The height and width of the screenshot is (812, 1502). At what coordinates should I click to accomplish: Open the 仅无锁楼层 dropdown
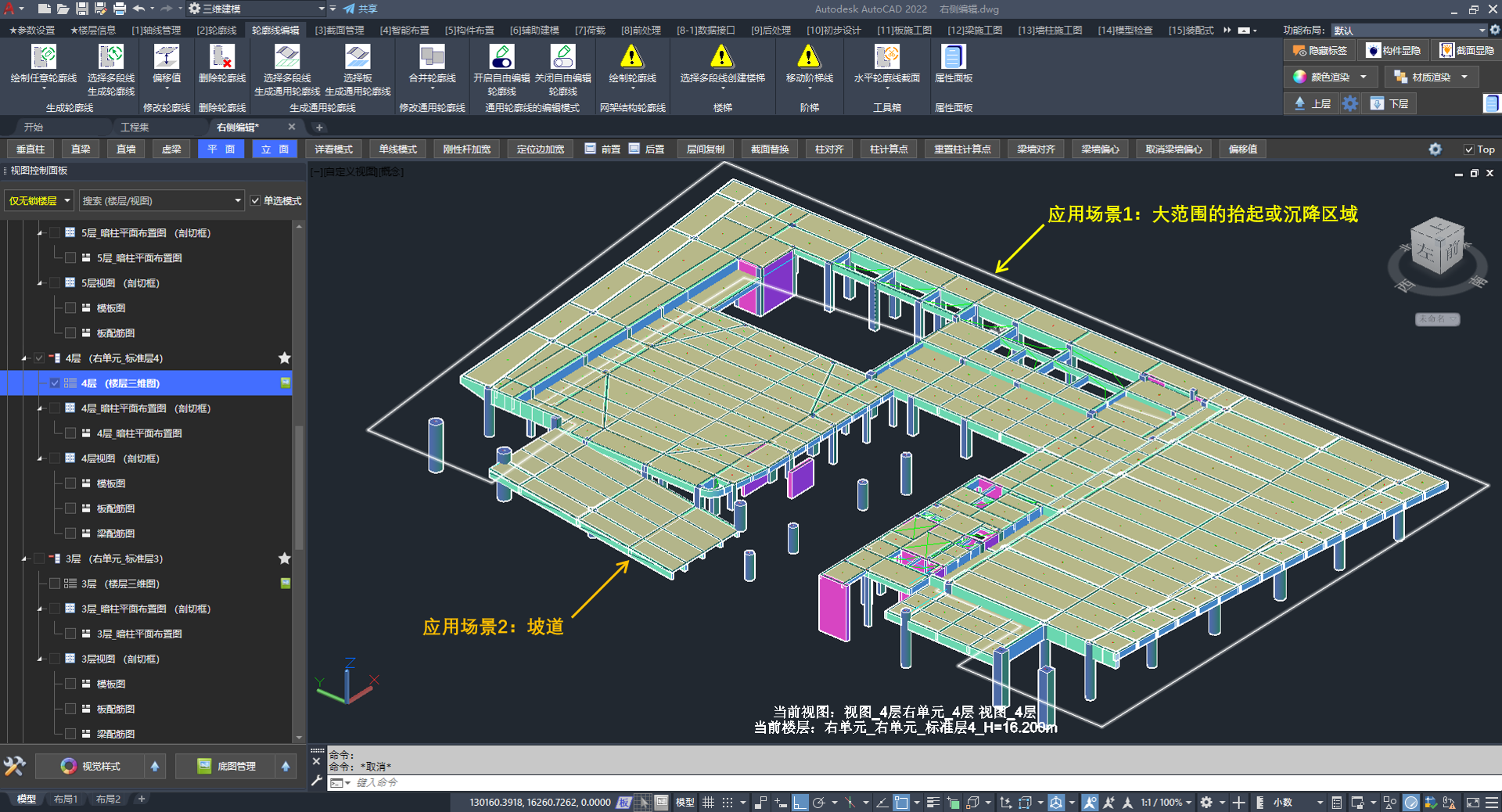[x=39, y=201]
